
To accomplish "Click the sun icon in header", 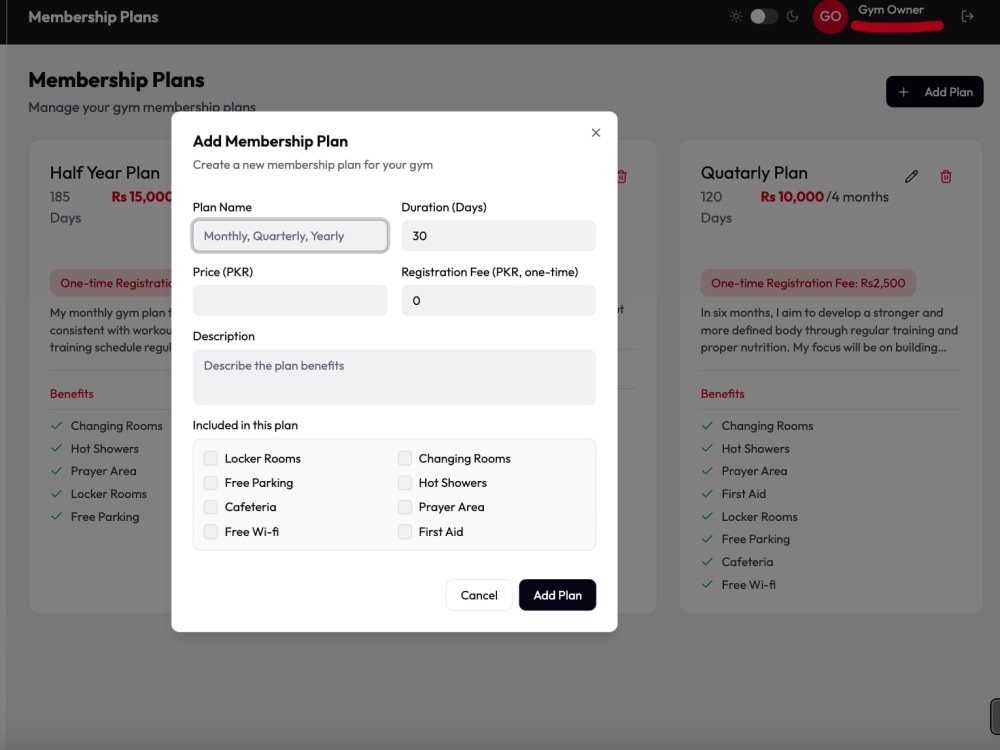I will [736, 17].
